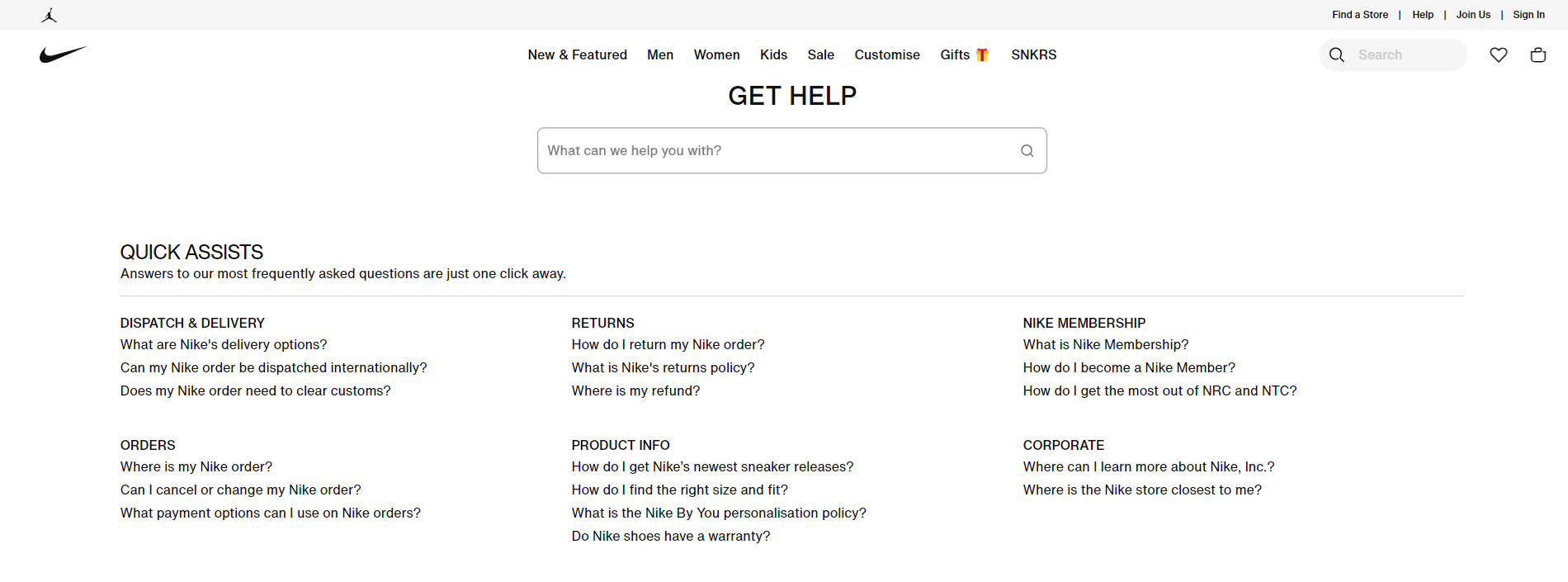Viewport: 1568px width, 582px height.
Task: Open 'How do I return my Nike order?'
Action: tap(668, 344)
